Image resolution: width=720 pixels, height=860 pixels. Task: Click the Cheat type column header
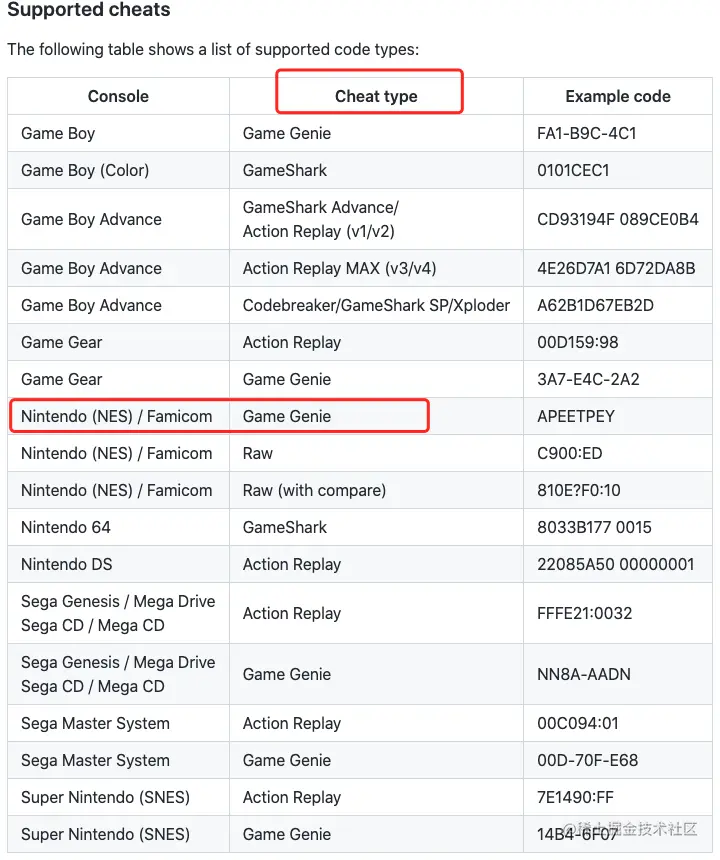click(x=376, y=97)
